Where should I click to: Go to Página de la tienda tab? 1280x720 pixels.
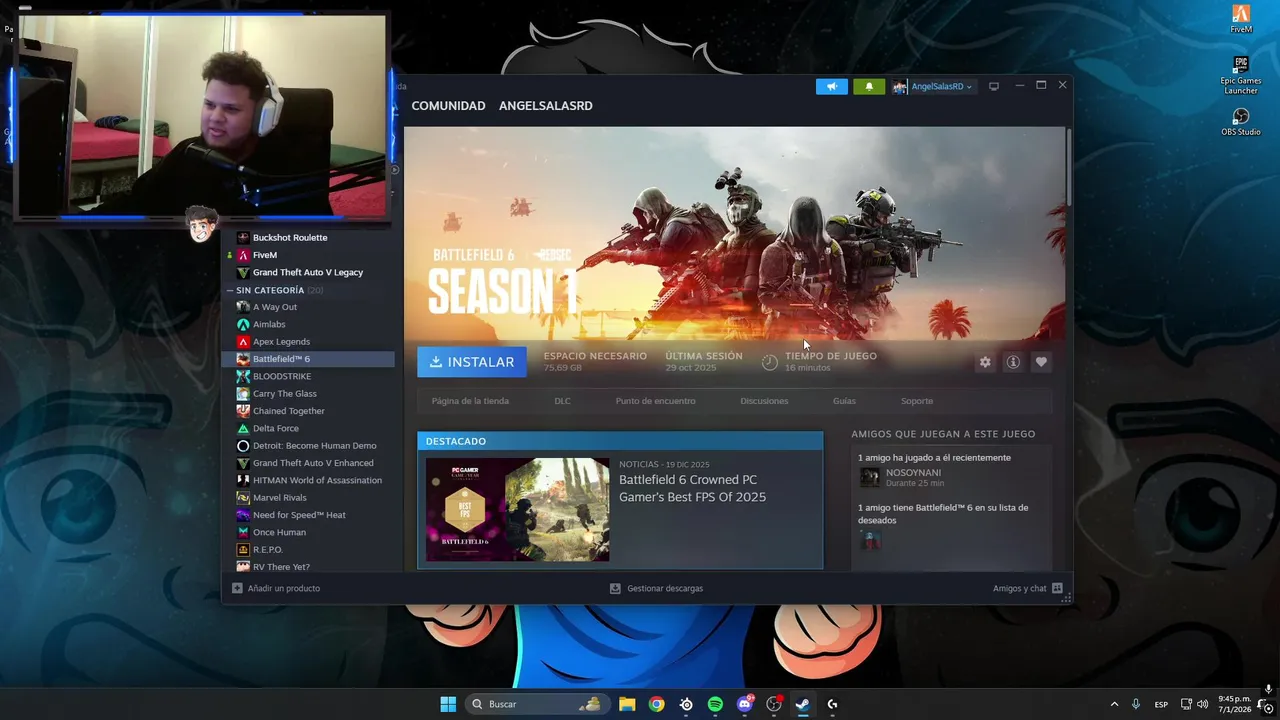click(x=470, y=401)
